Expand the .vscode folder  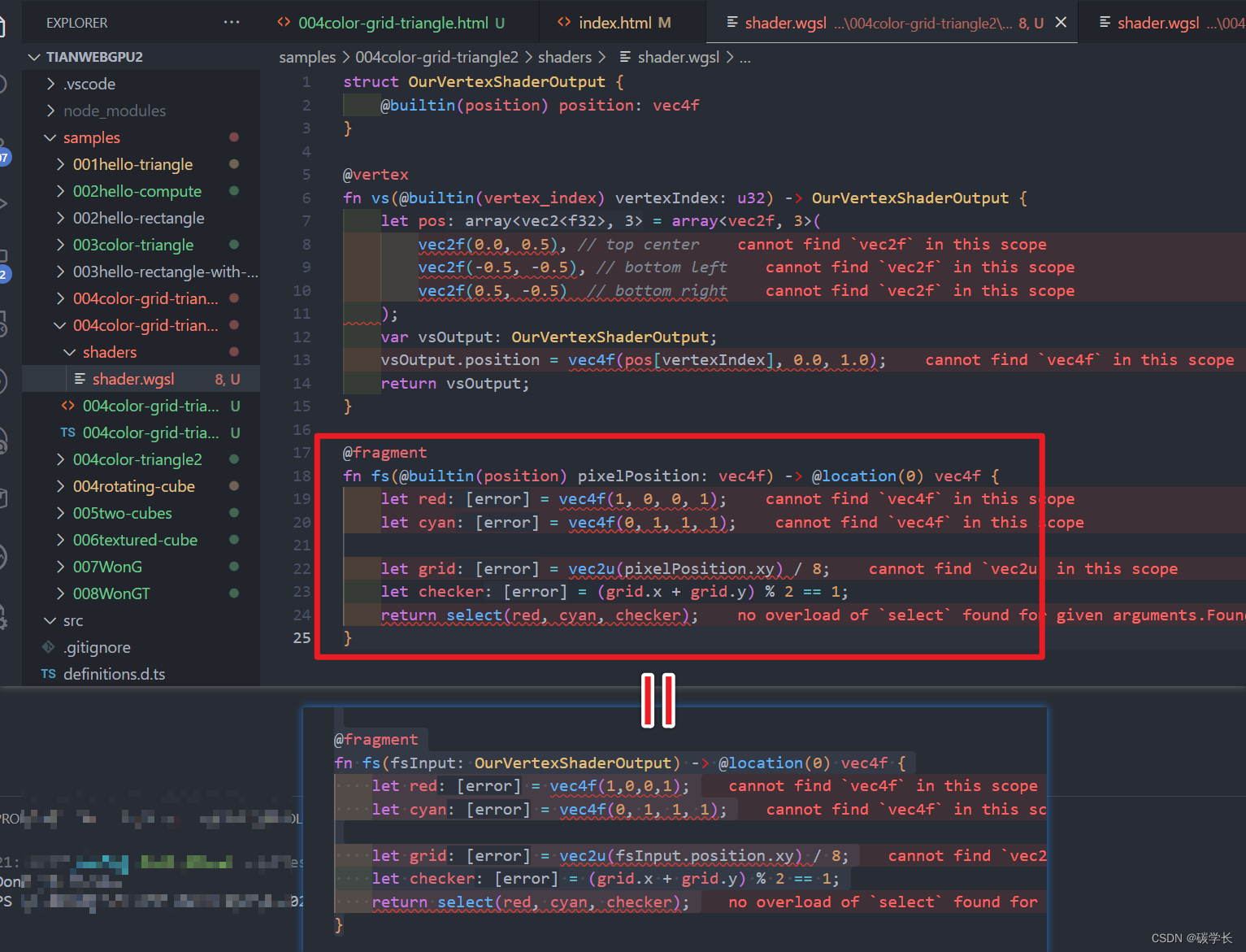[x=141, y=84]
